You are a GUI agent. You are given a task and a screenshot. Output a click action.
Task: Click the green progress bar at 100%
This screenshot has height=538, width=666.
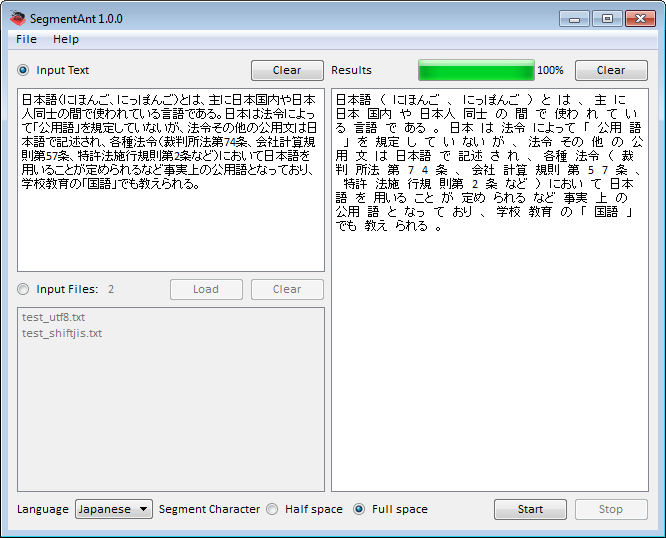[x=476, y=71]
